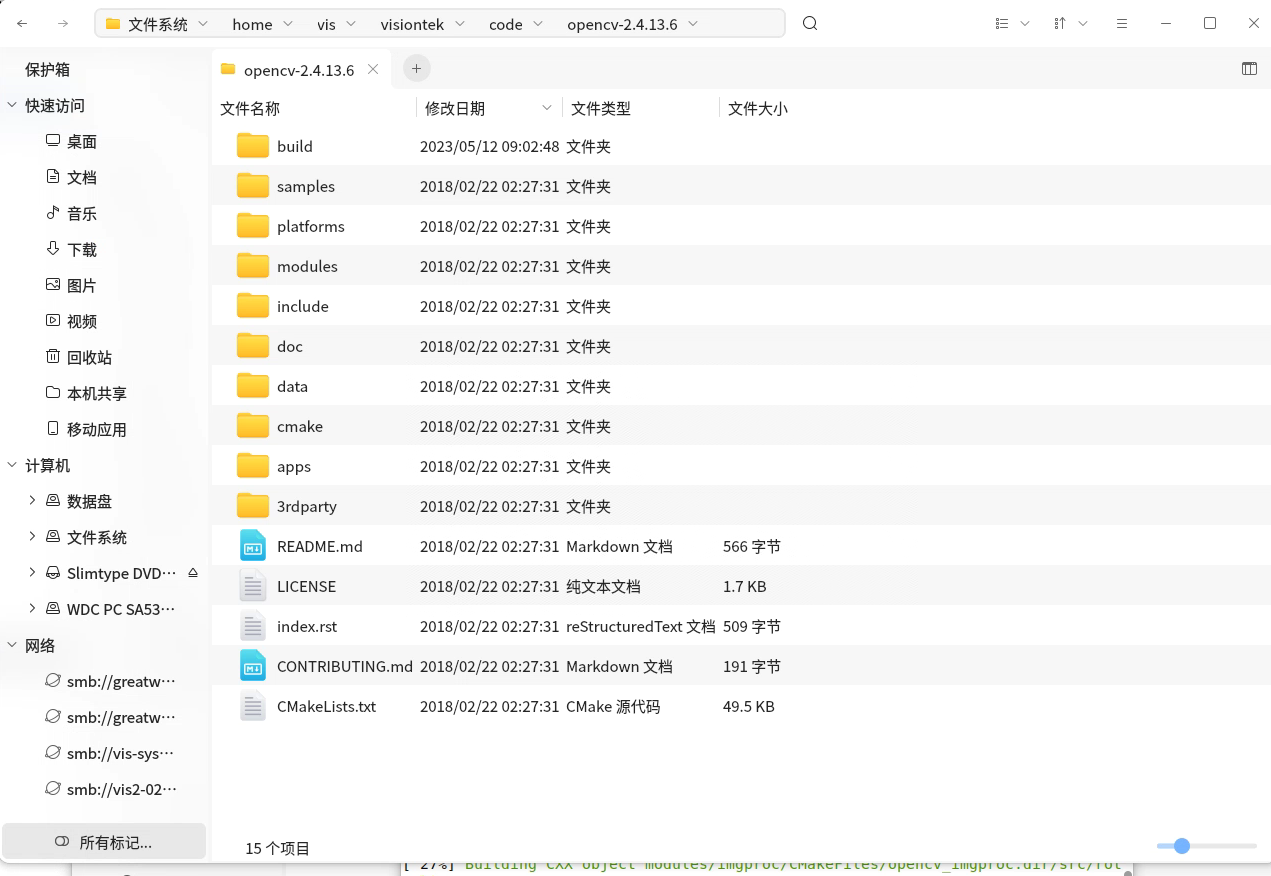Collapse the 计算机 section
This screenshot has height=876, width=1271.
pos(12,465)
